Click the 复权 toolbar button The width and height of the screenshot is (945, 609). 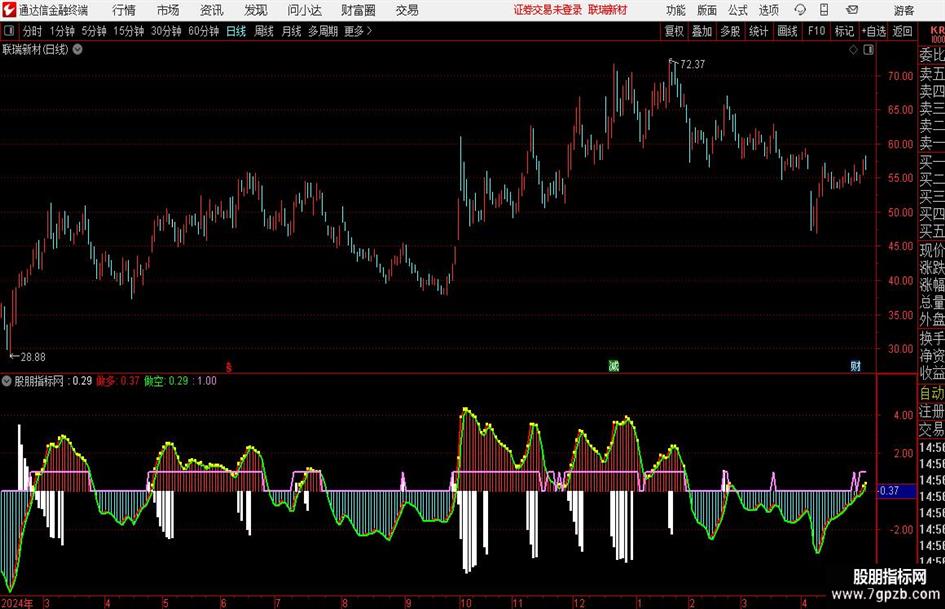pyautogui.click(x=674, y=31)
